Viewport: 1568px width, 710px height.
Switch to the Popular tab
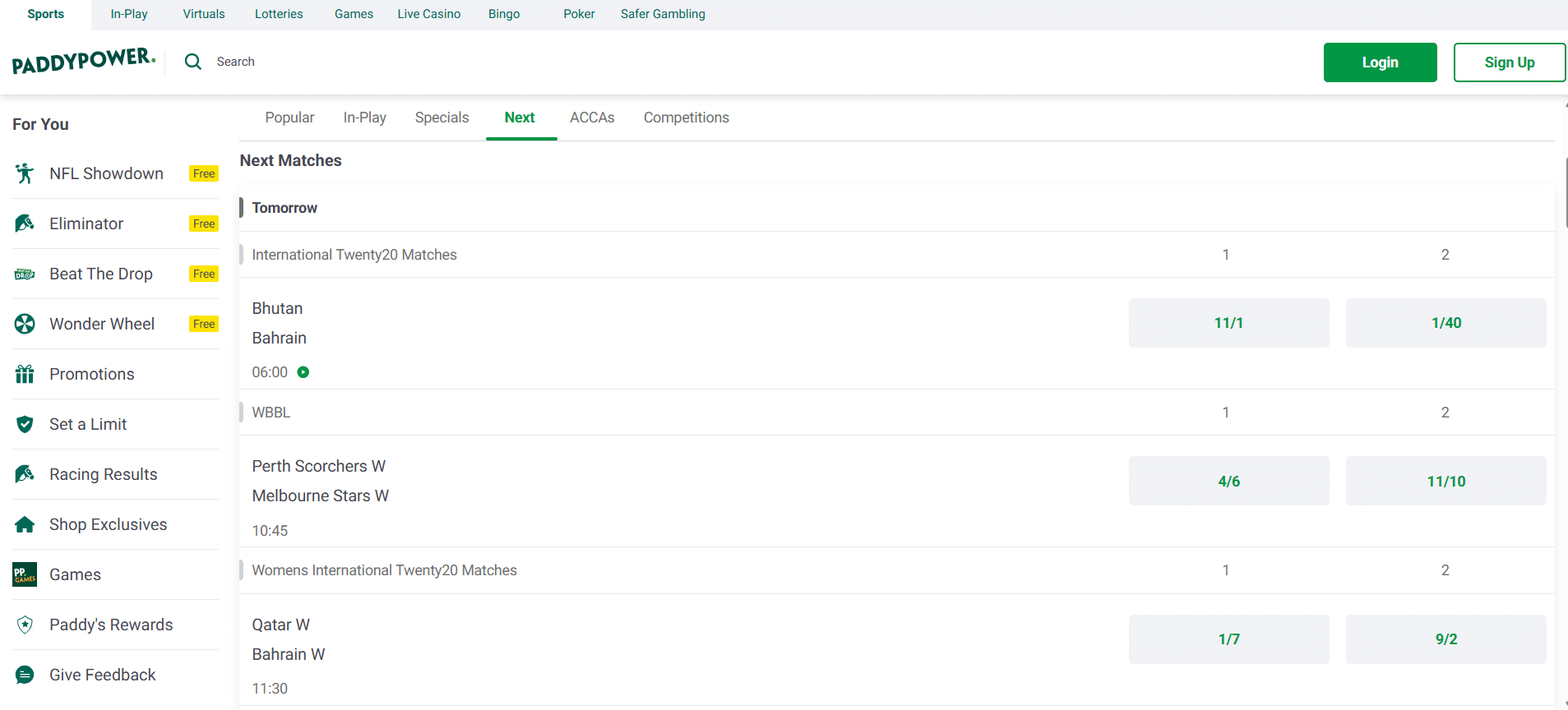(289, 118)
